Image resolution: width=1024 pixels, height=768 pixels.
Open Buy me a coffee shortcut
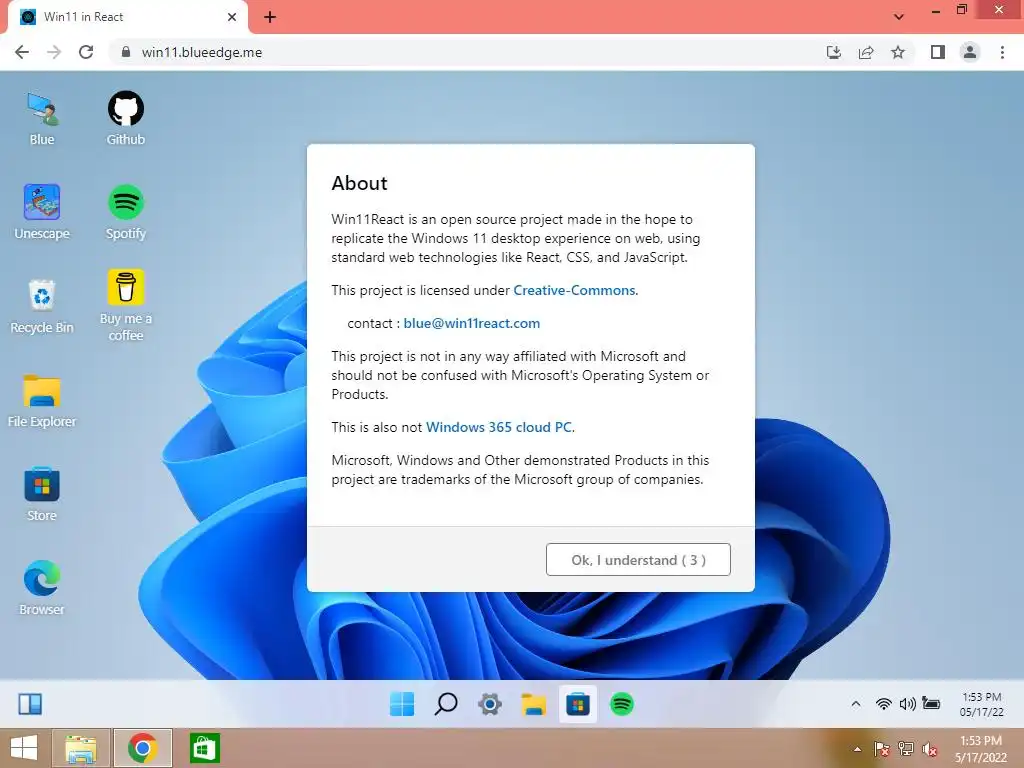click(125, 305)
